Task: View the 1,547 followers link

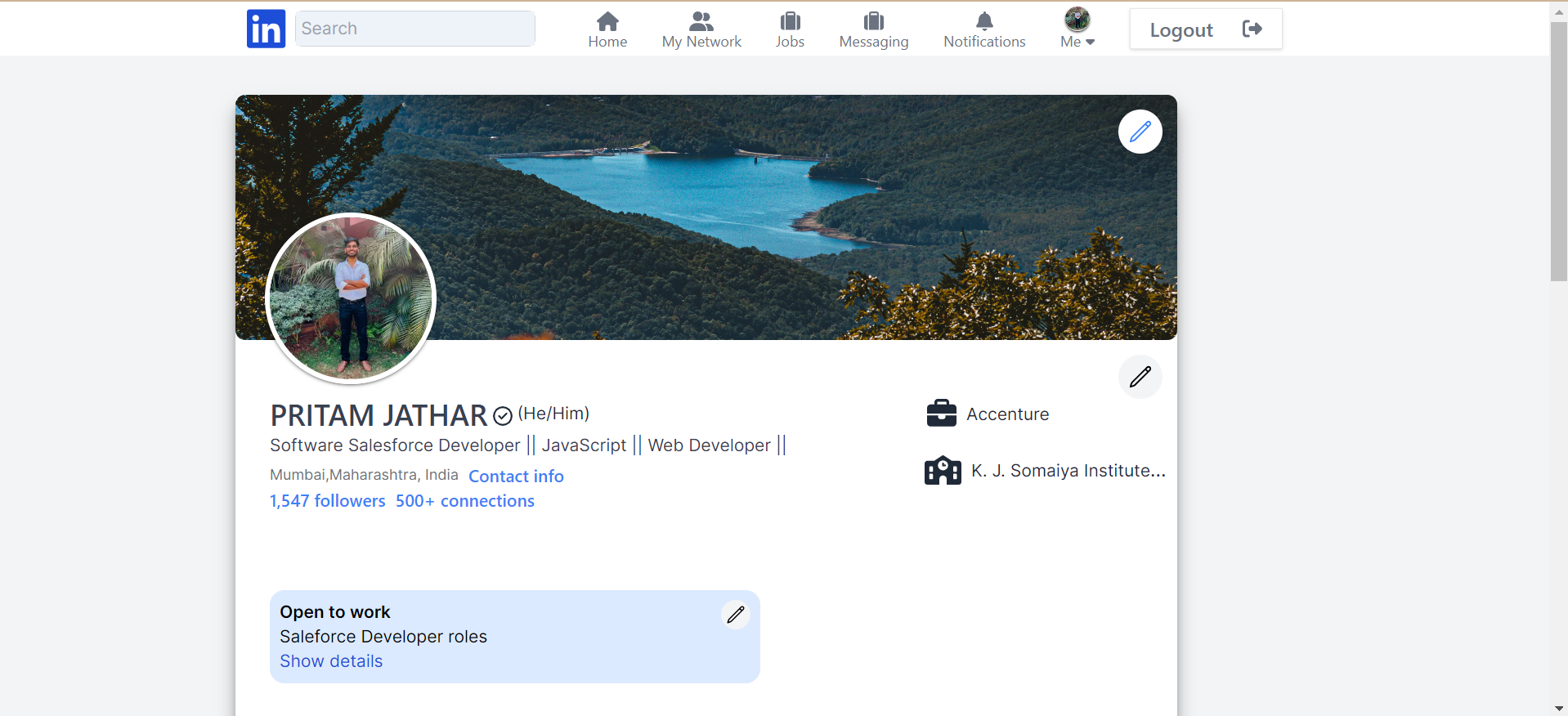Action: (x=327, y=501)
